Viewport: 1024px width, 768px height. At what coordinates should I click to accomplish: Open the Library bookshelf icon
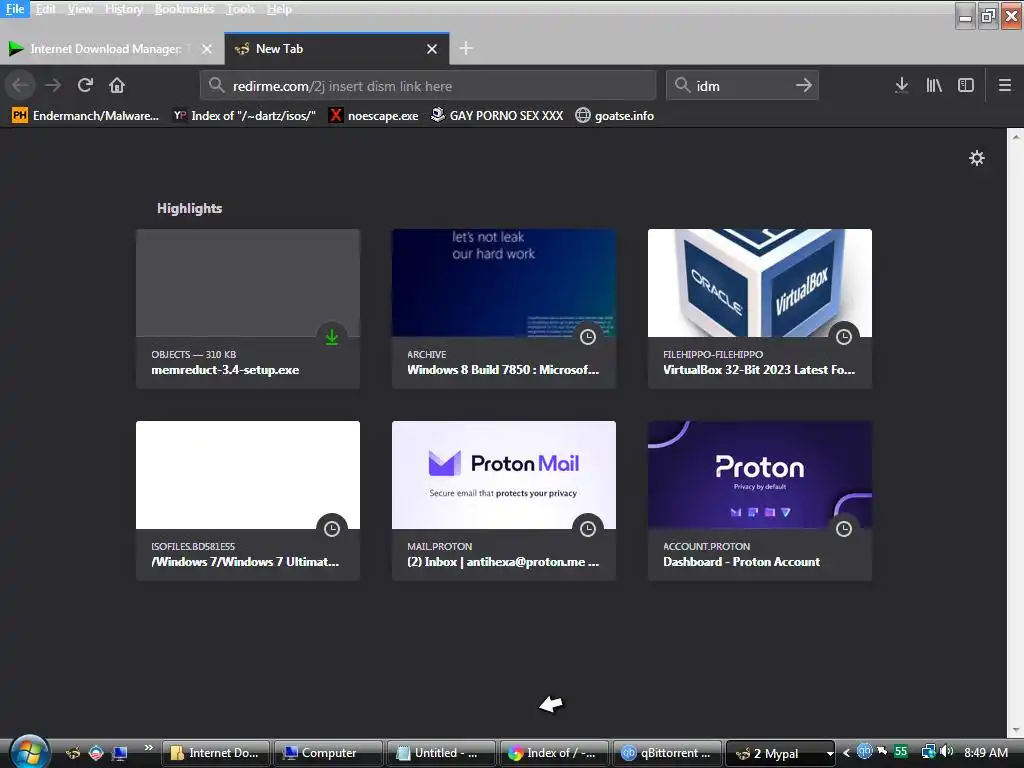934,86
